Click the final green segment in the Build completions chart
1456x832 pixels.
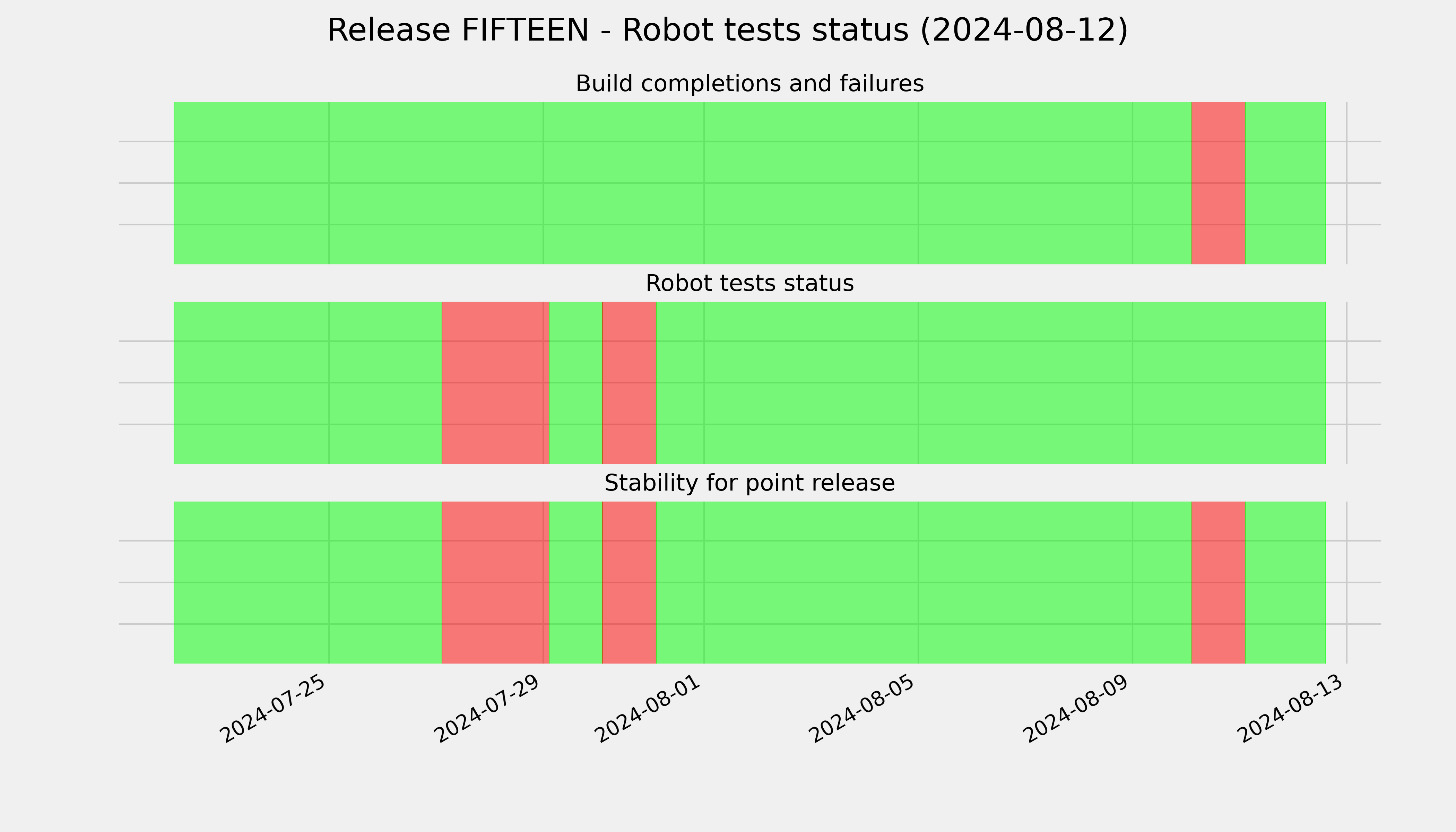click(x=1285, y=183)
